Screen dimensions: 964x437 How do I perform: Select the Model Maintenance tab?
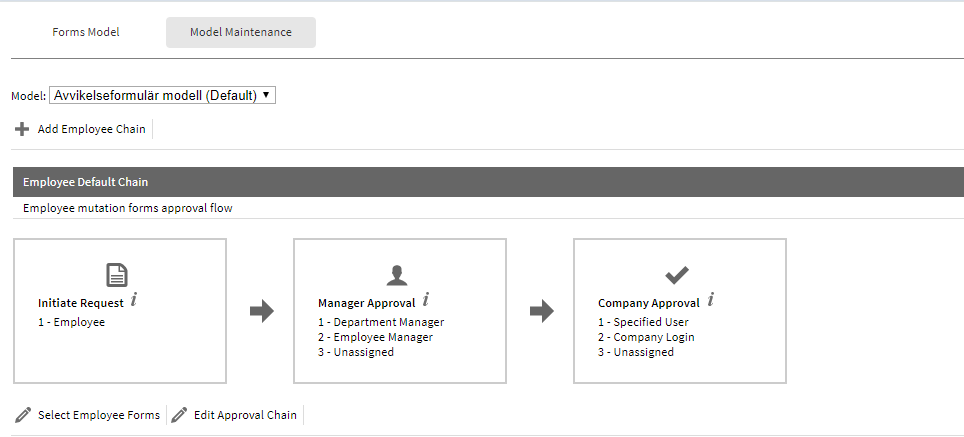[x=241, y=32]
